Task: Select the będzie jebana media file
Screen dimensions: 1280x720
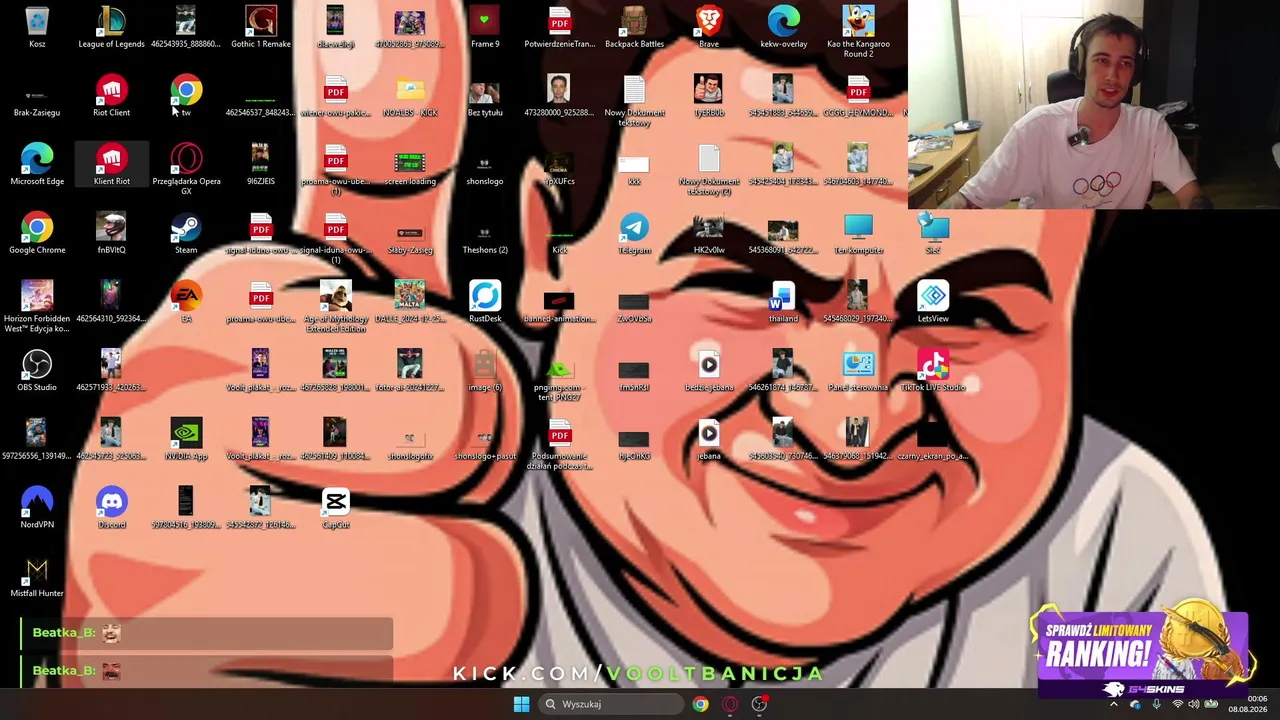Action: [x=708, y=371]
